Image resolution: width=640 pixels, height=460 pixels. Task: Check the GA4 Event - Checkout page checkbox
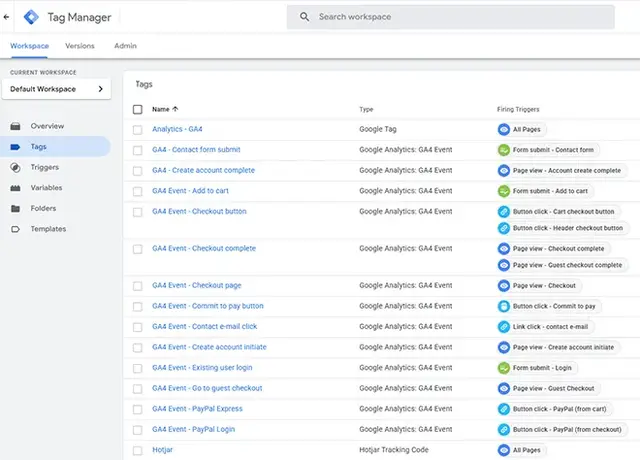coord(138,286)
